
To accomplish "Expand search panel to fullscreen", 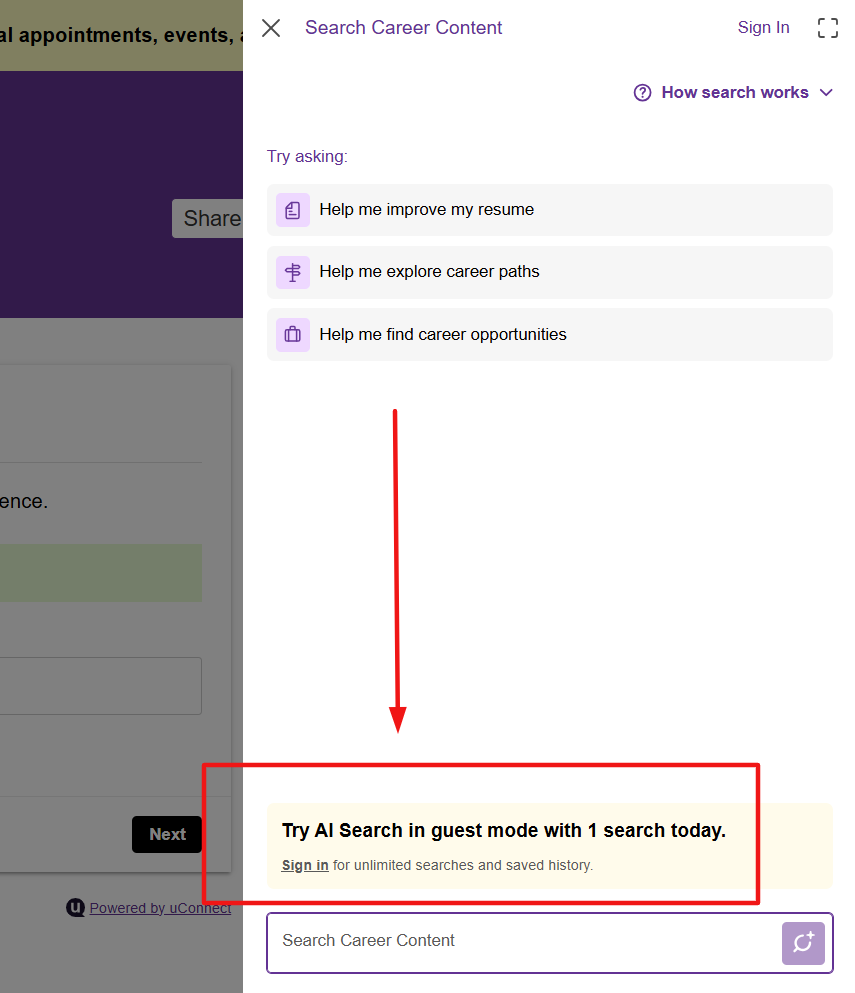I will coord(827,28).
